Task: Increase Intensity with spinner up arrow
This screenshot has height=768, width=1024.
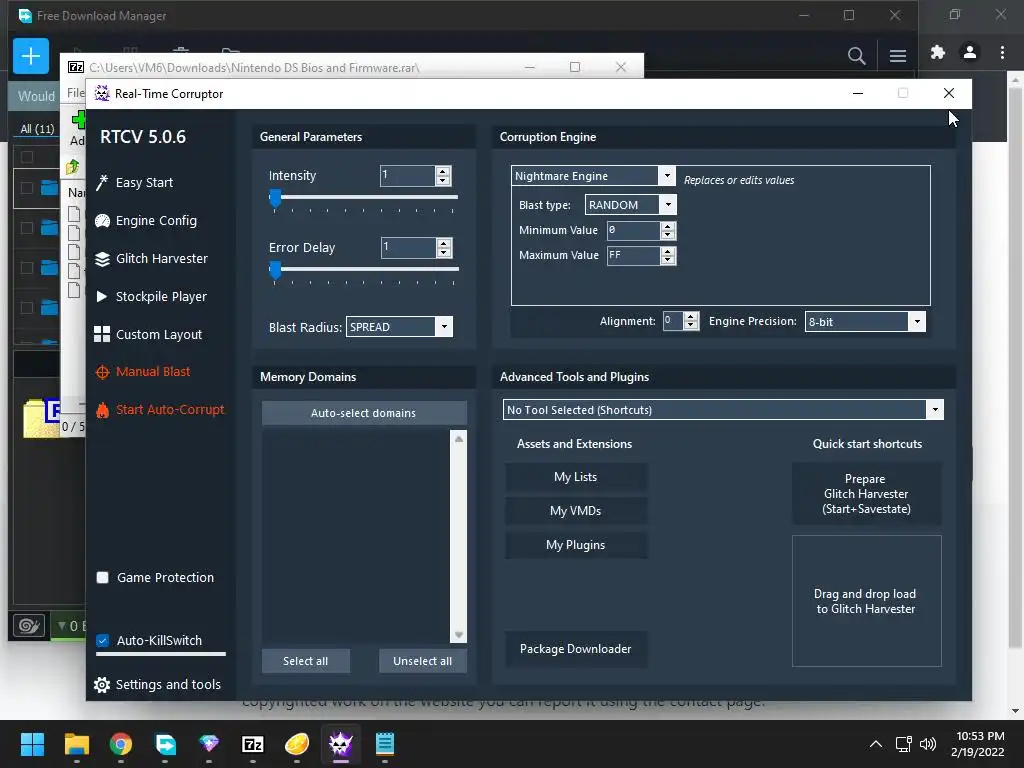Action: (x=443, y=171)
